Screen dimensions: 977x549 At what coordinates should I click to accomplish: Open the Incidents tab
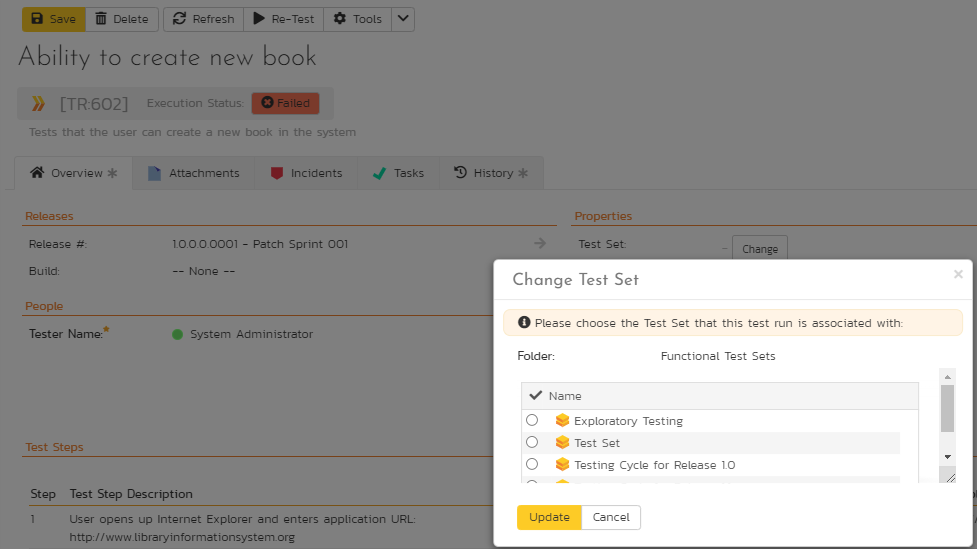coord(306,173)
